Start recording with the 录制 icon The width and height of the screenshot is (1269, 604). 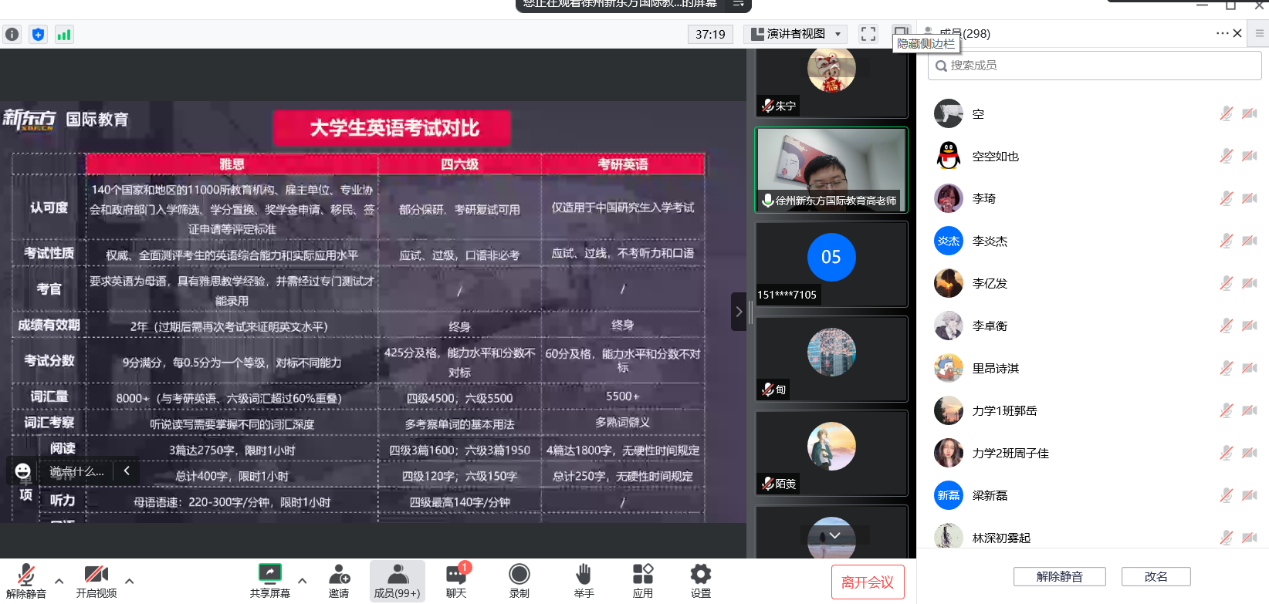(519, 580)
